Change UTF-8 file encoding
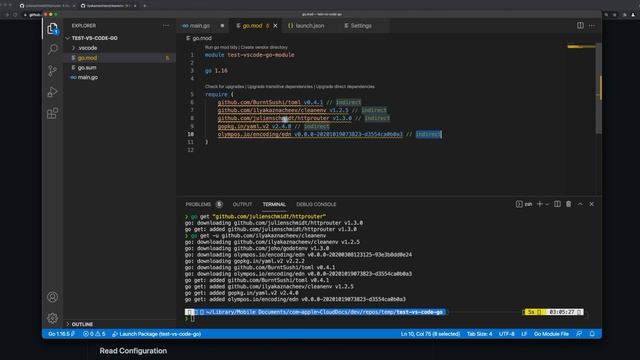This screenshot has width=640, height=360. point(507,334)
